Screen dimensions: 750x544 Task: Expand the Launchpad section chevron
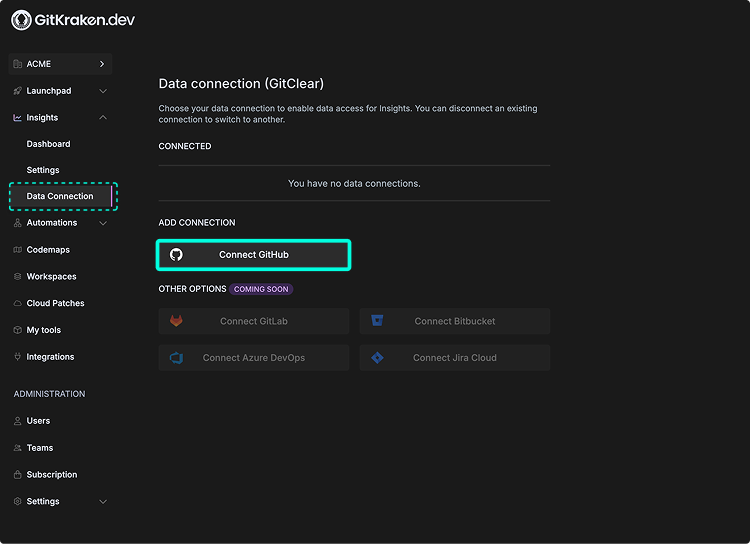coord(103,91)
